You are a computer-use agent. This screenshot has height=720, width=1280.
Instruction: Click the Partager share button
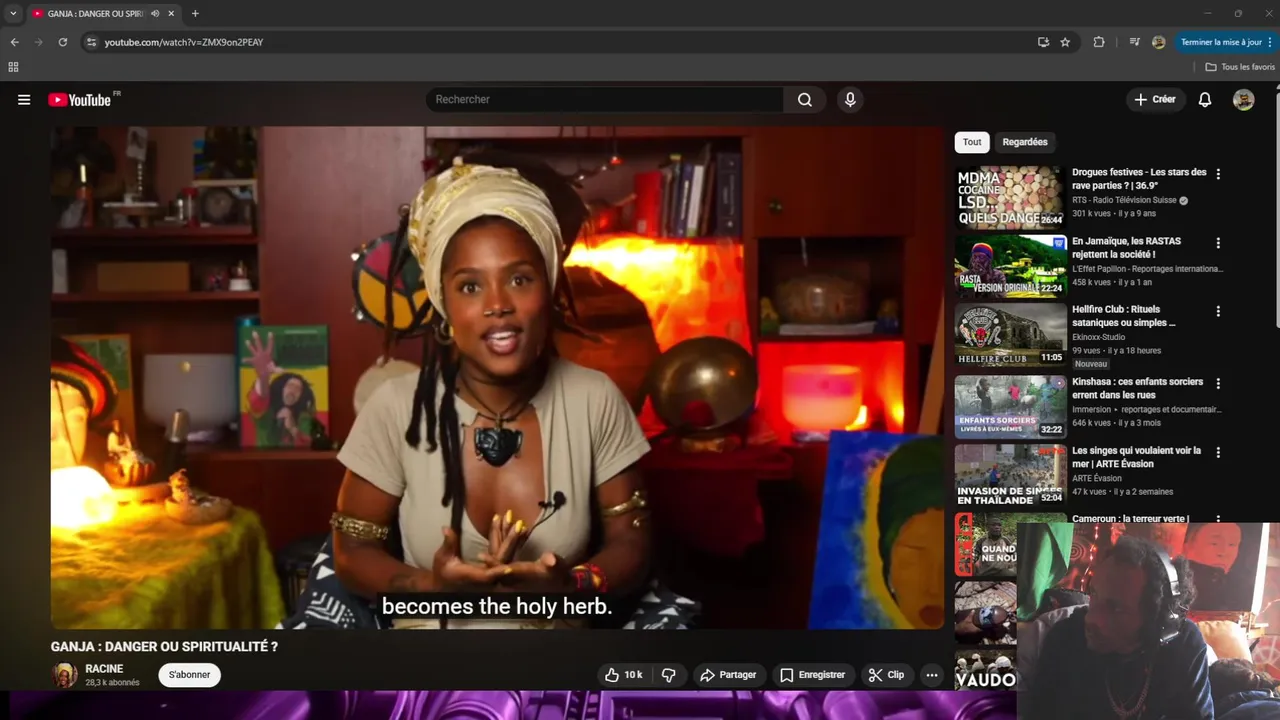[x=728, y=675]
